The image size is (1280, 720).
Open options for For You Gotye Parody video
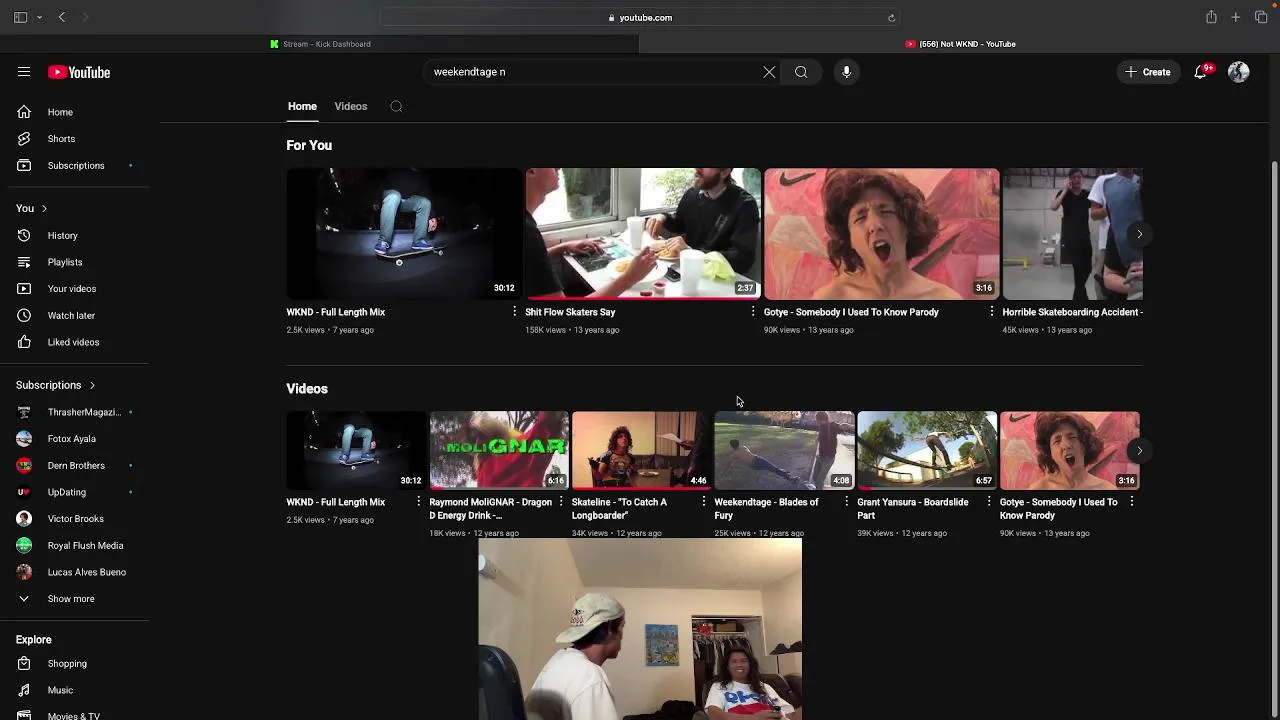click(992, 312)
